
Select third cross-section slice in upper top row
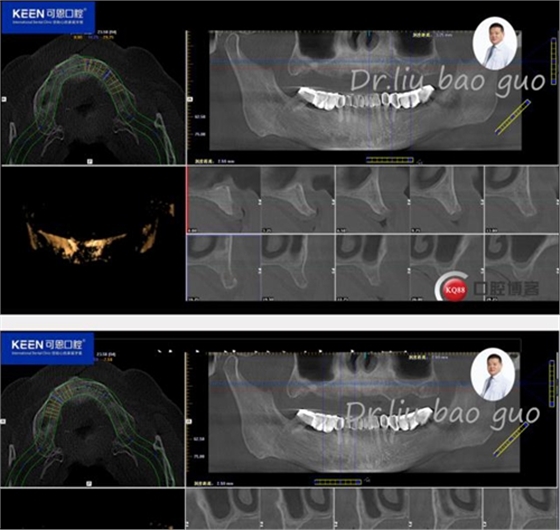coord(372,200)
